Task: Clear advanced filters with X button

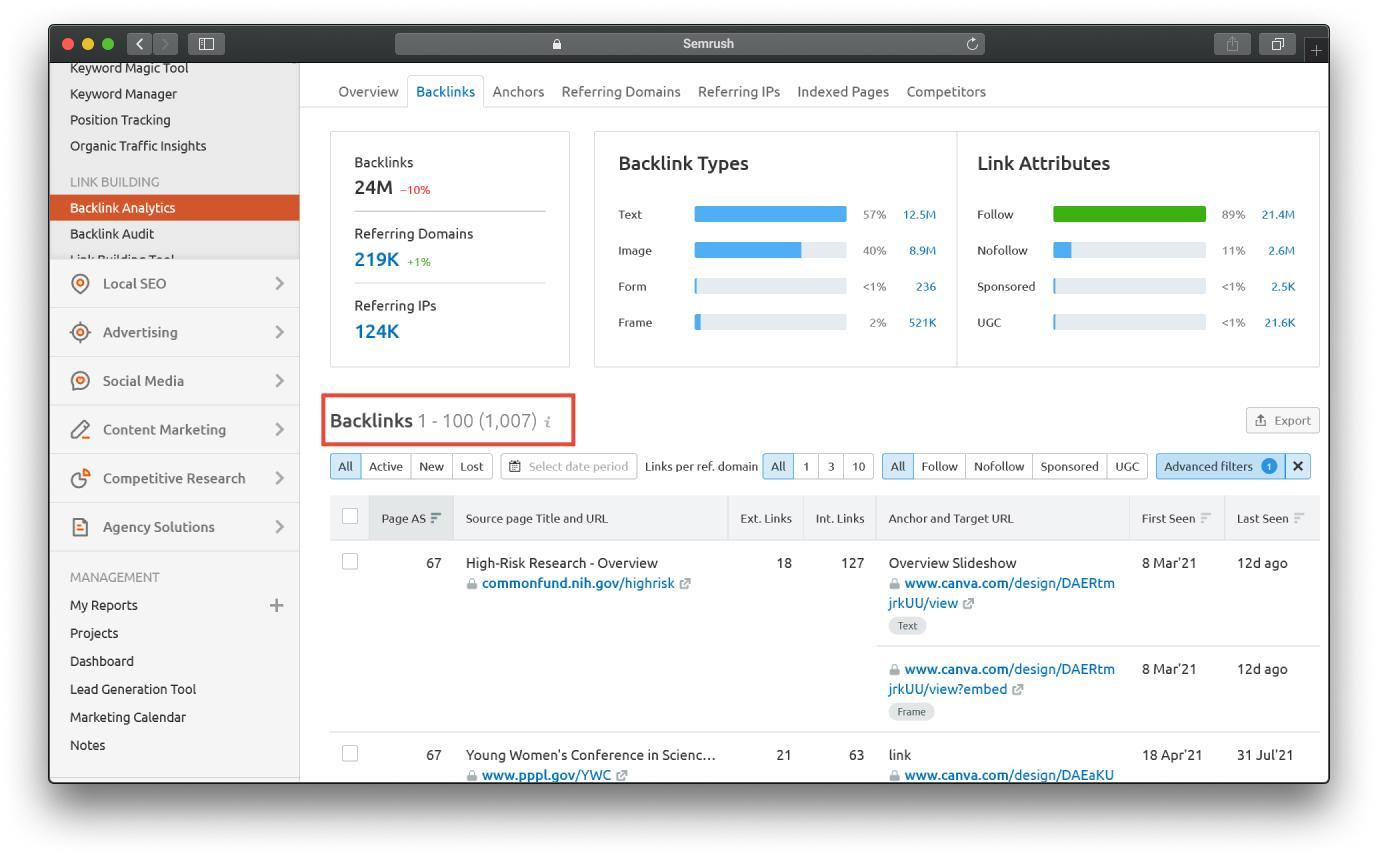Action: (1297, 466)
